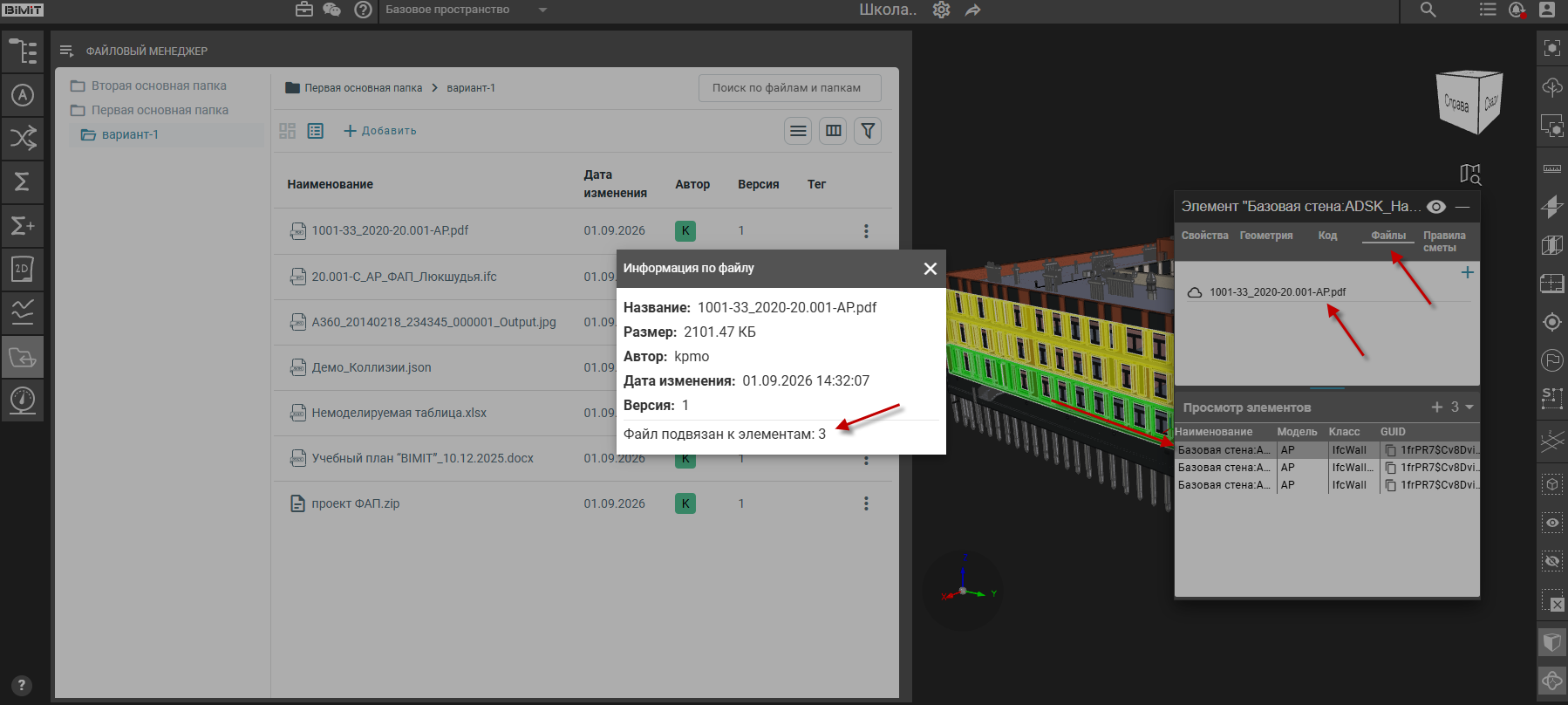Open the 2D drawing tool in sidebar
This screenshot has width=1568, height=705.
coord(23,270)
